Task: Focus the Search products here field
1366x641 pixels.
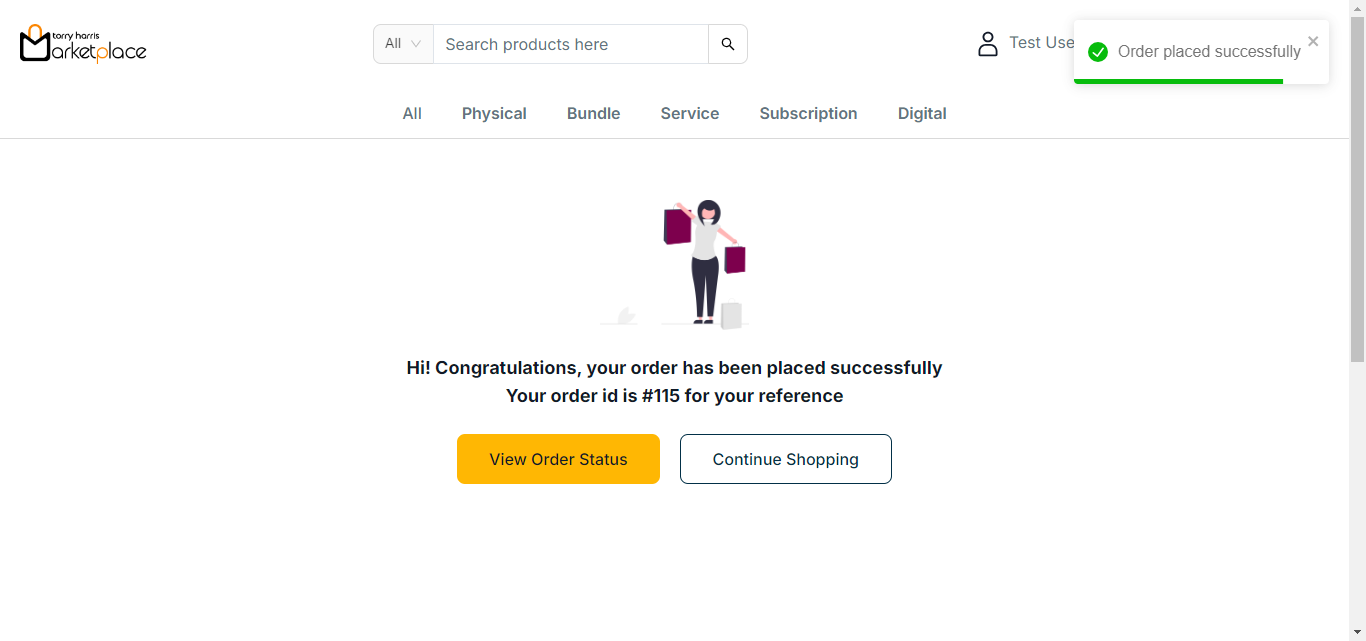Action: [570, 44]
